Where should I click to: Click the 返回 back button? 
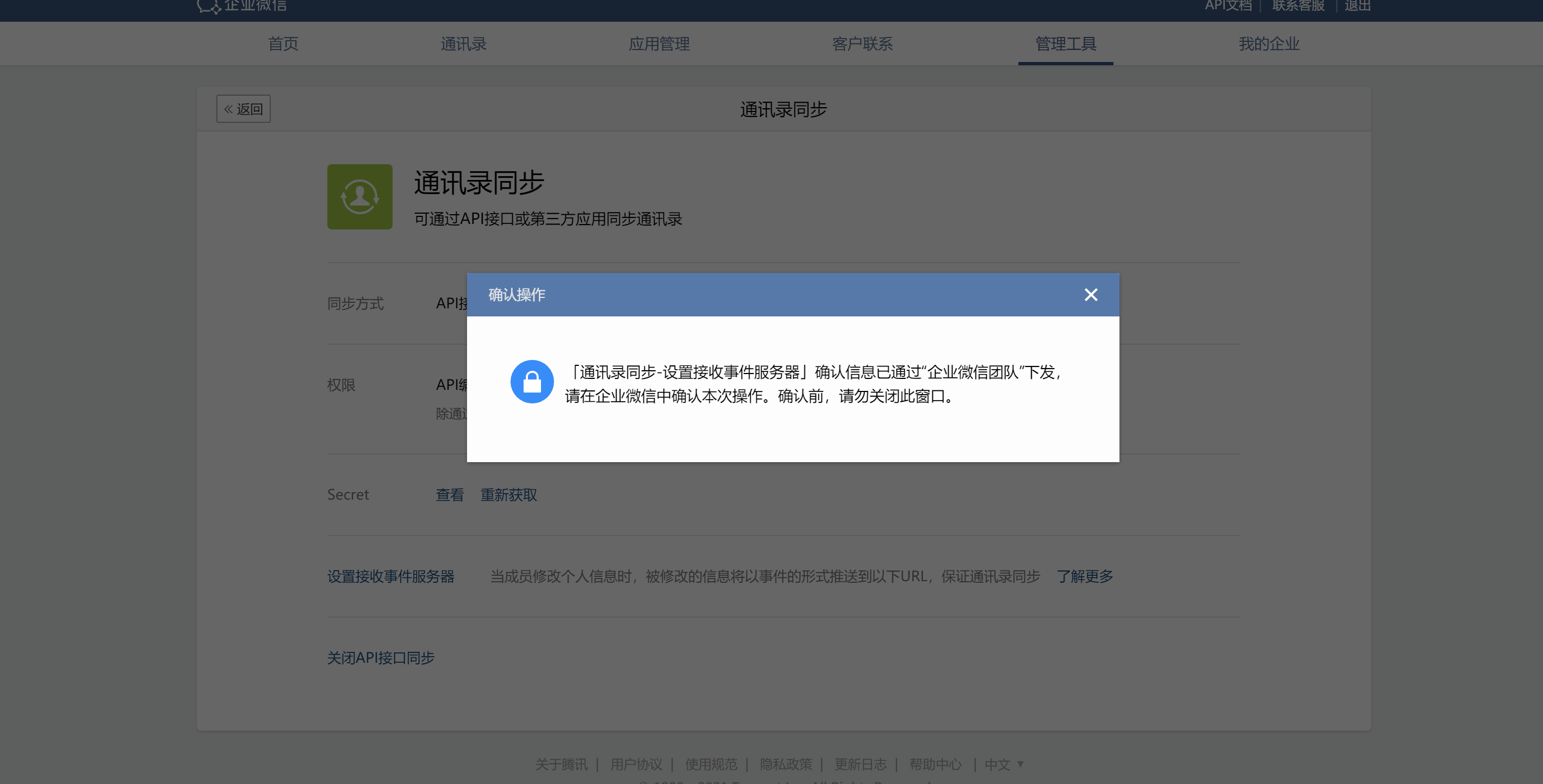(x=243, y=109)
